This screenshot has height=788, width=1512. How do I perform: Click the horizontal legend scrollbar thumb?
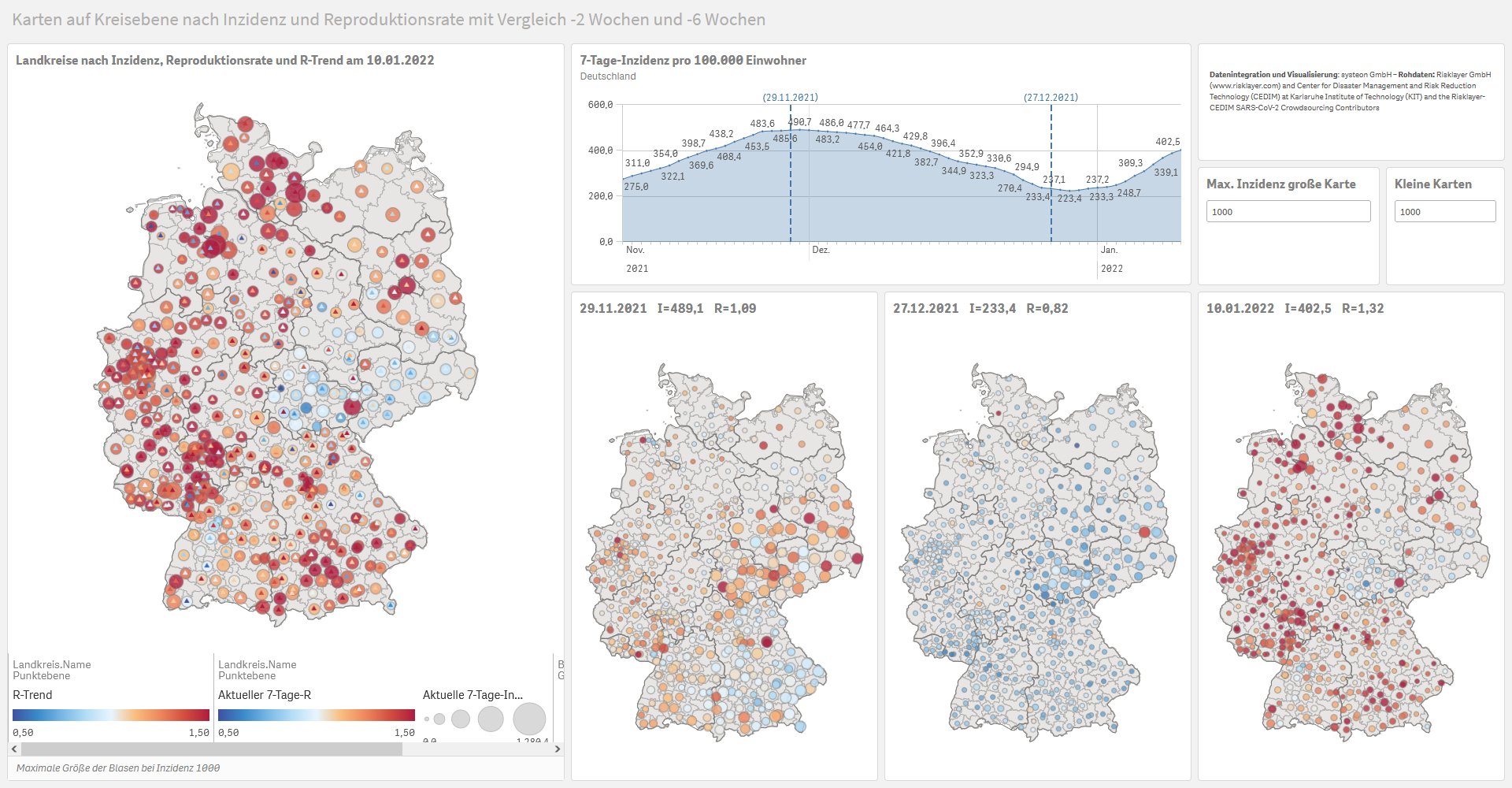[x=211, y=749]
